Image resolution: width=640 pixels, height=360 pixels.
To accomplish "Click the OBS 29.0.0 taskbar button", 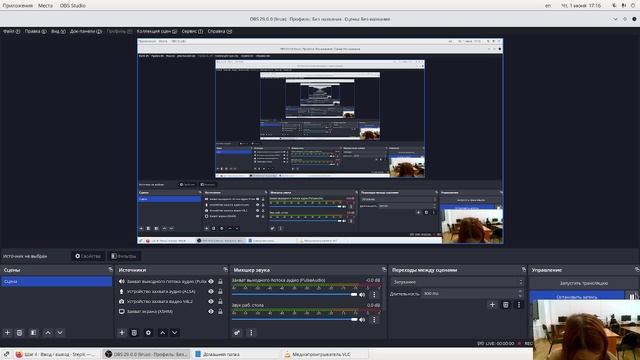I will coord(146,354).
